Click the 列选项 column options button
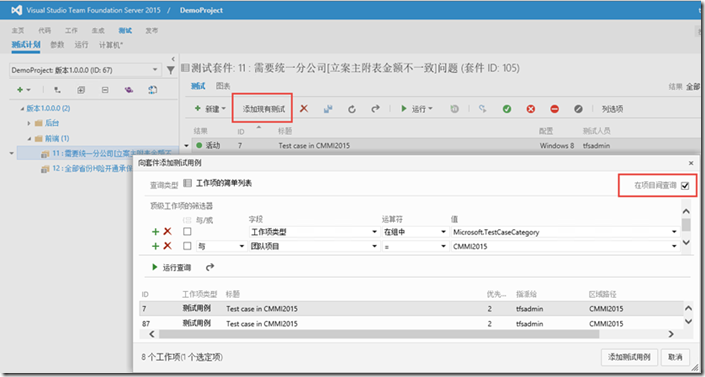The height and width of the screenshot is (377, 705). pyautogui.click(x=612, y=109)
